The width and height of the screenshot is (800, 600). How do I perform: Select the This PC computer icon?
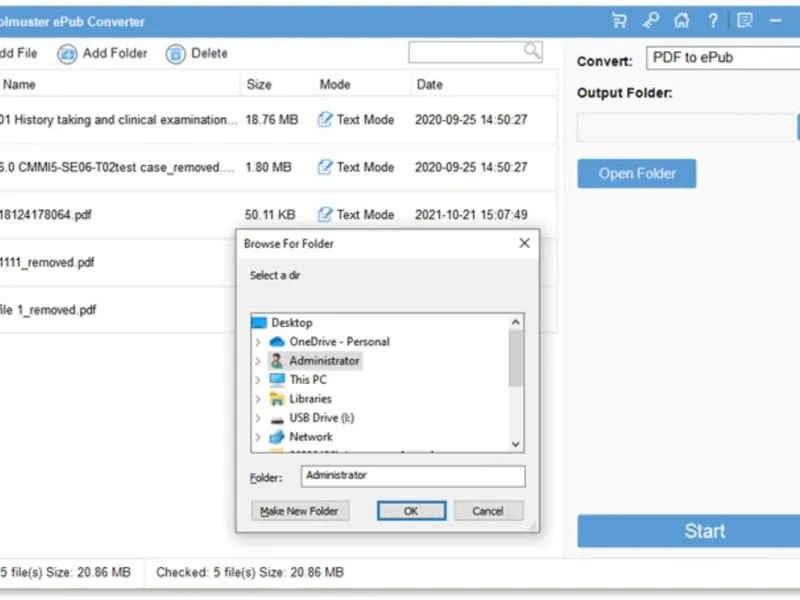coord(277,380)
